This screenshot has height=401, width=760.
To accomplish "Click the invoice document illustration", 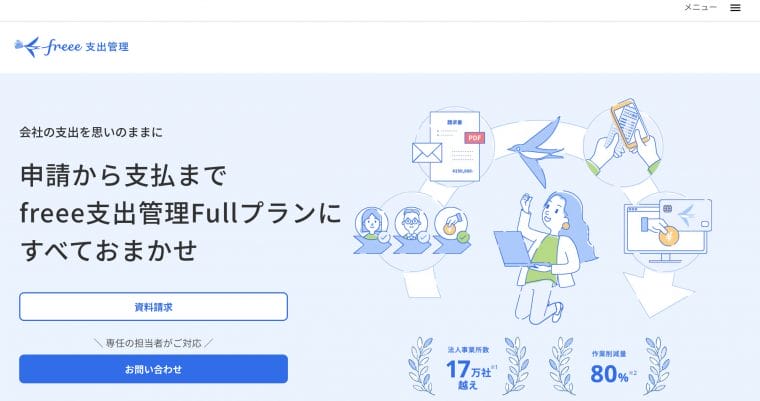I will tap(455, 146).
